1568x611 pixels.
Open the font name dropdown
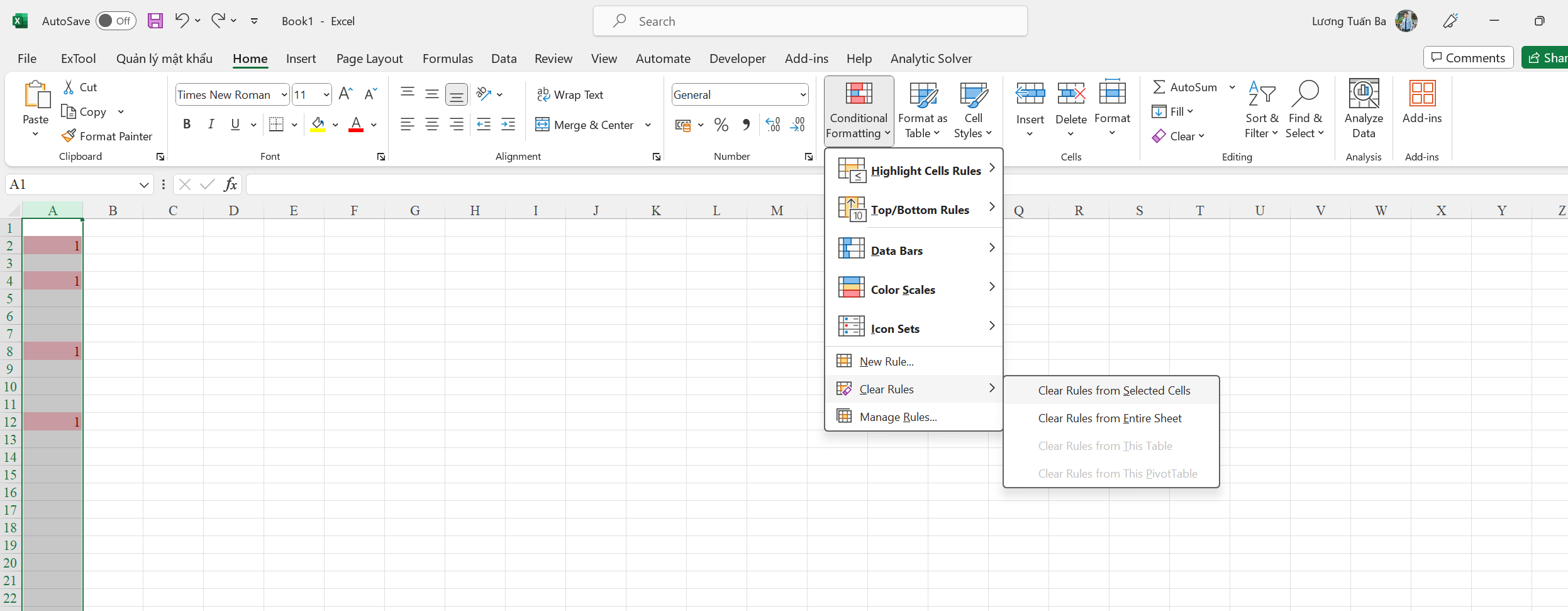(x=284, y=95)
